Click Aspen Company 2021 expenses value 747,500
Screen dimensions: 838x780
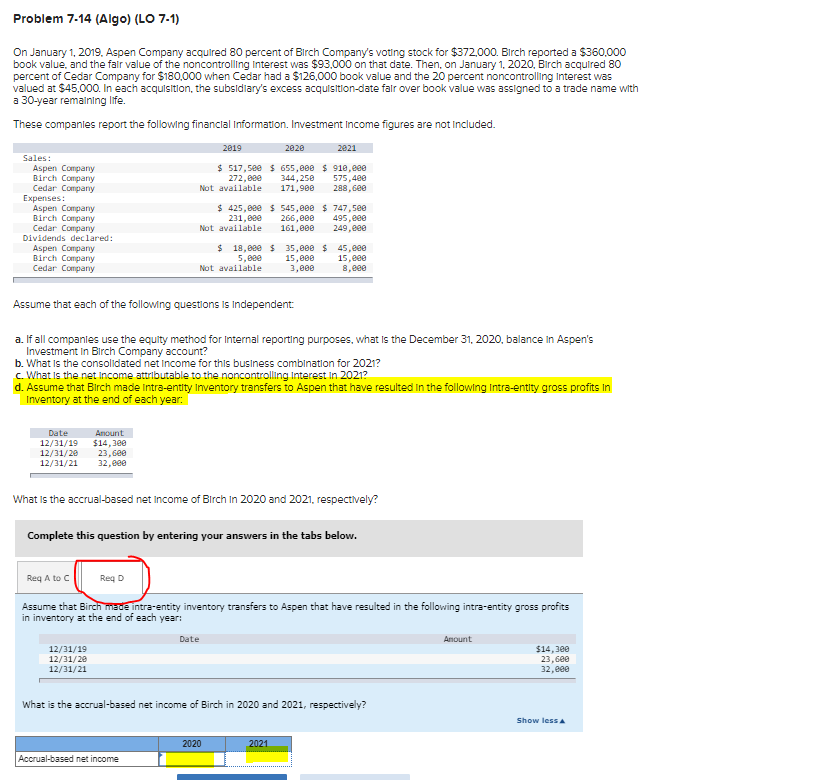344,208
